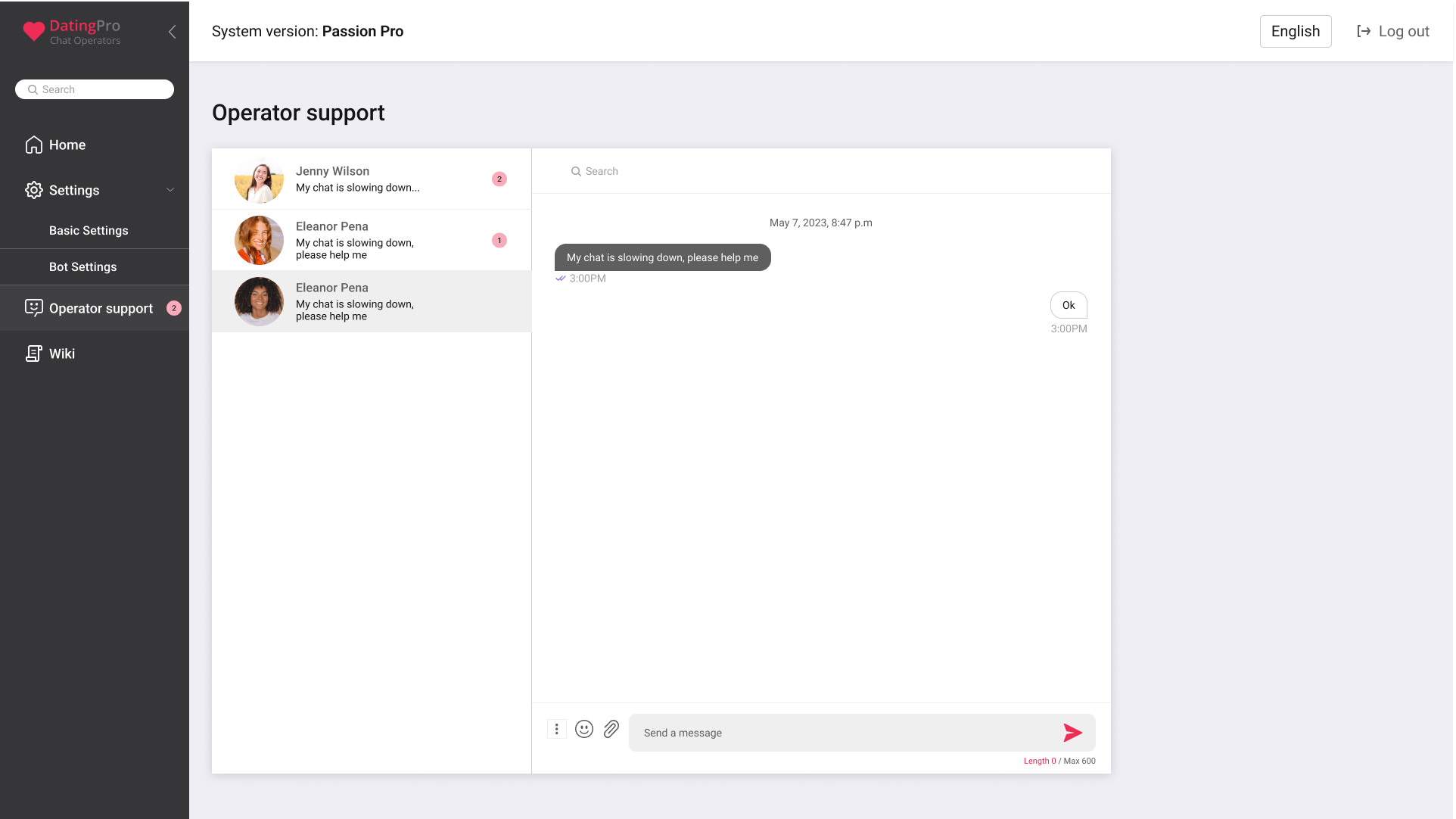Viewport: 1456px width, 819px height.
Task: Switch interface language via English button
Action: click(1295, 31)
